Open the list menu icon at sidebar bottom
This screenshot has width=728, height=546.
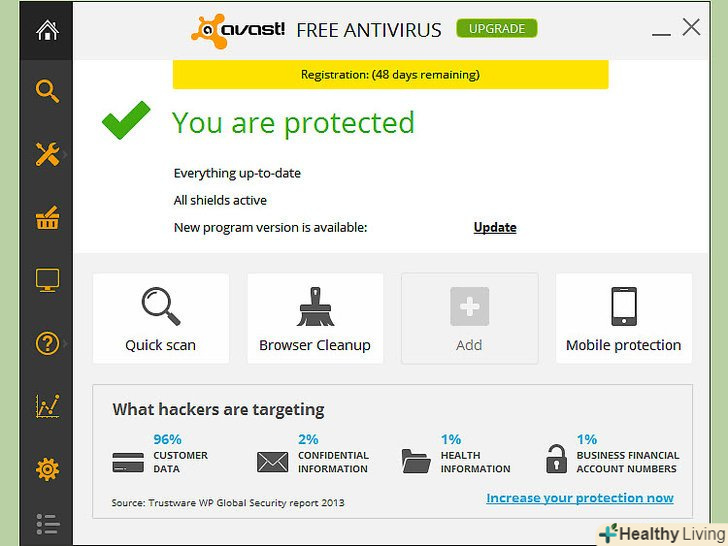[x=46, y=524]
